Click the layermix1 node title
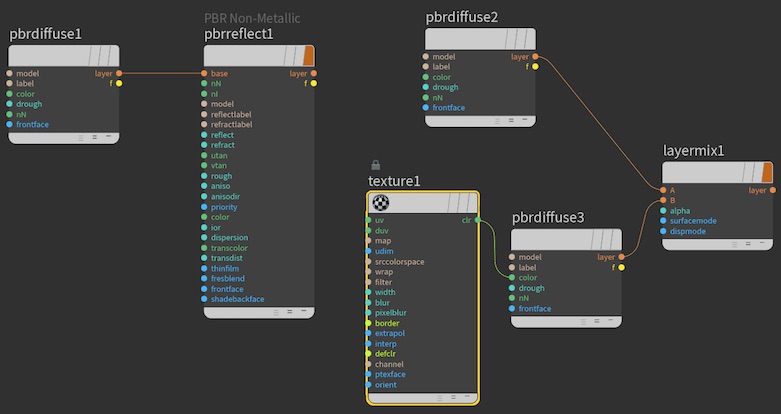This screenshot has width=781, height=414. (693, 151)
